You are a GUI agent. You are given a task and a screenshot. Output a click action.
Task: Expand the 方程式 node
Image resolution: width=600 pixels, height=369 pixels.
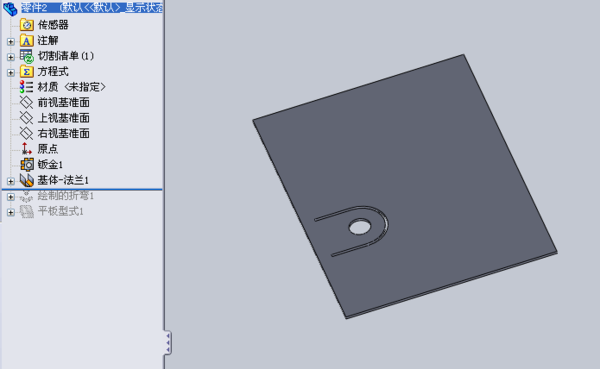[11, 72]
